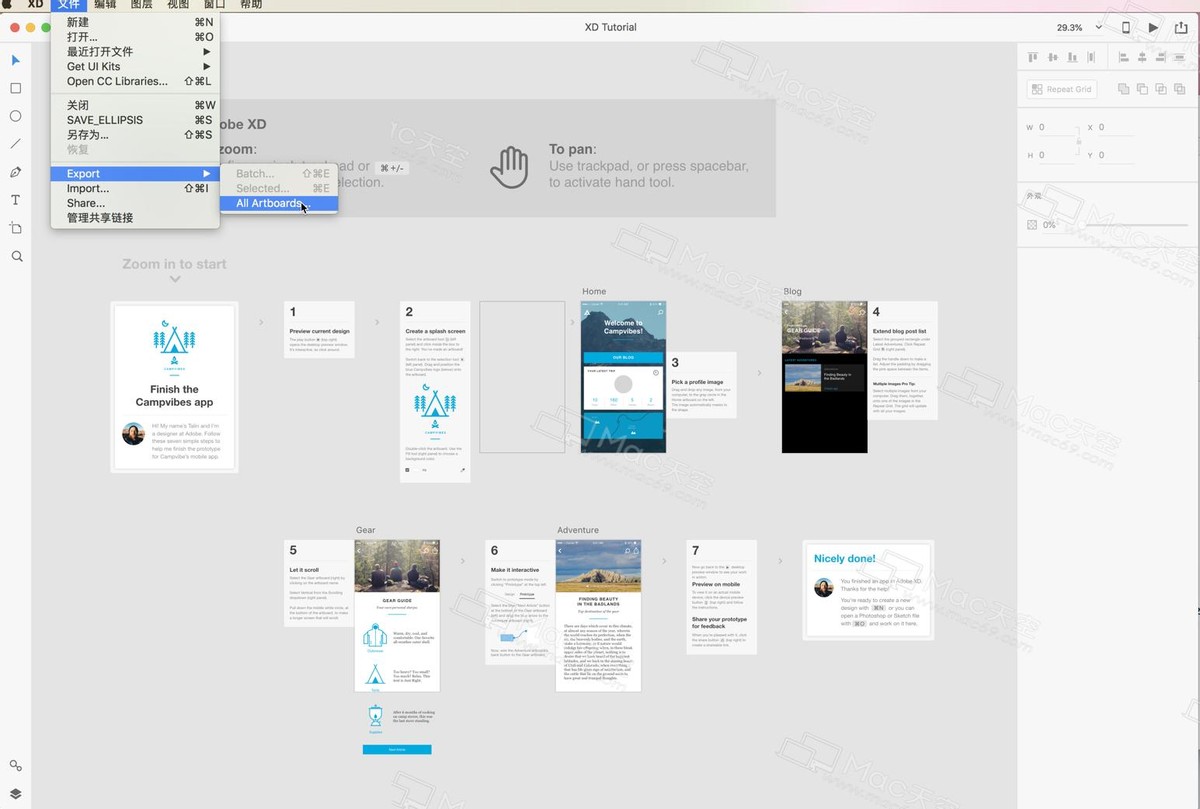Select the Ellipse tool
1200x809 pixels.
coord(16,116)
